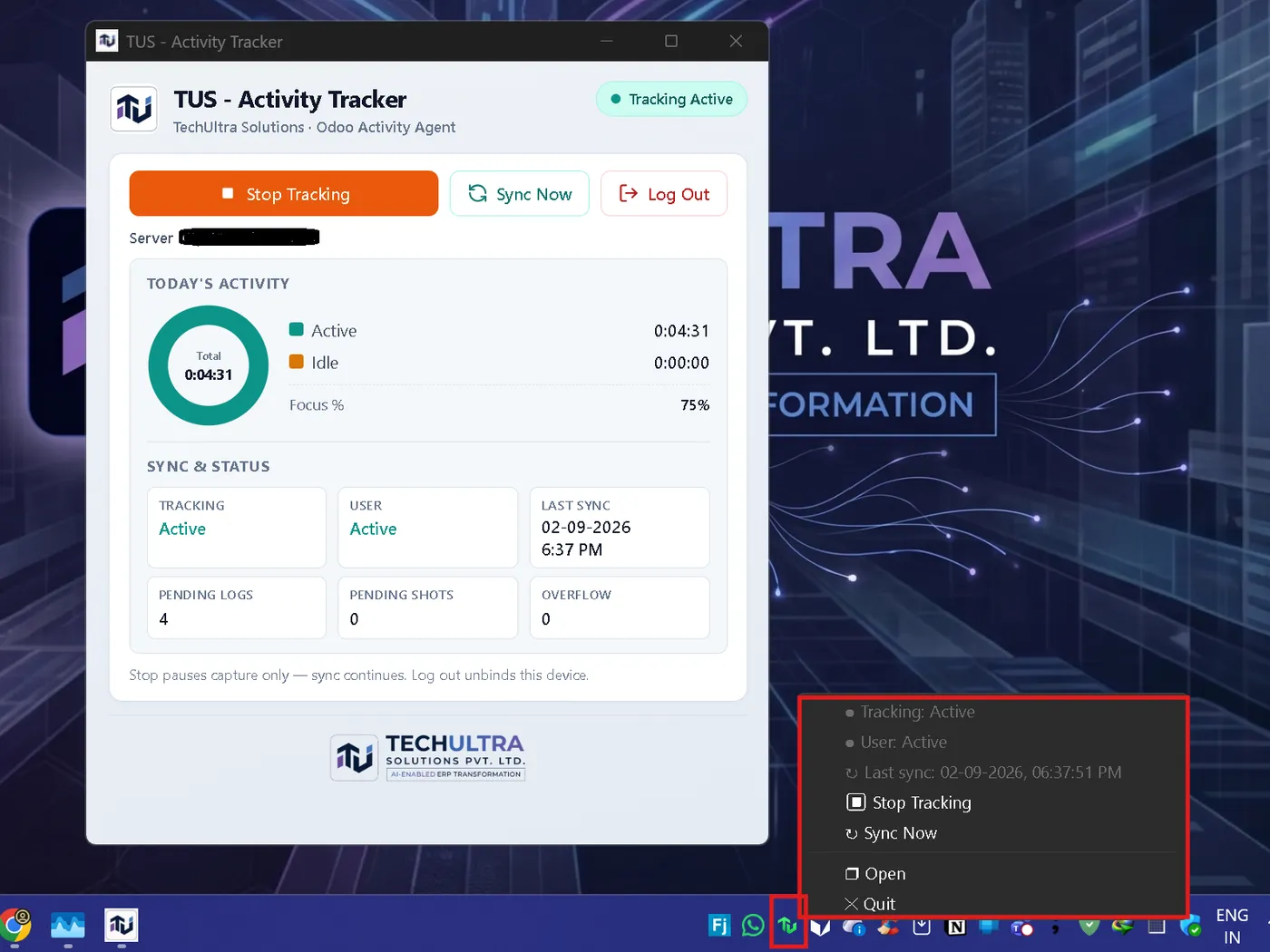Image resolution: width=1270 pixels, height=952 pixels.
Task: Click the Idle time value 0:00:00
Action: point(681,363)
